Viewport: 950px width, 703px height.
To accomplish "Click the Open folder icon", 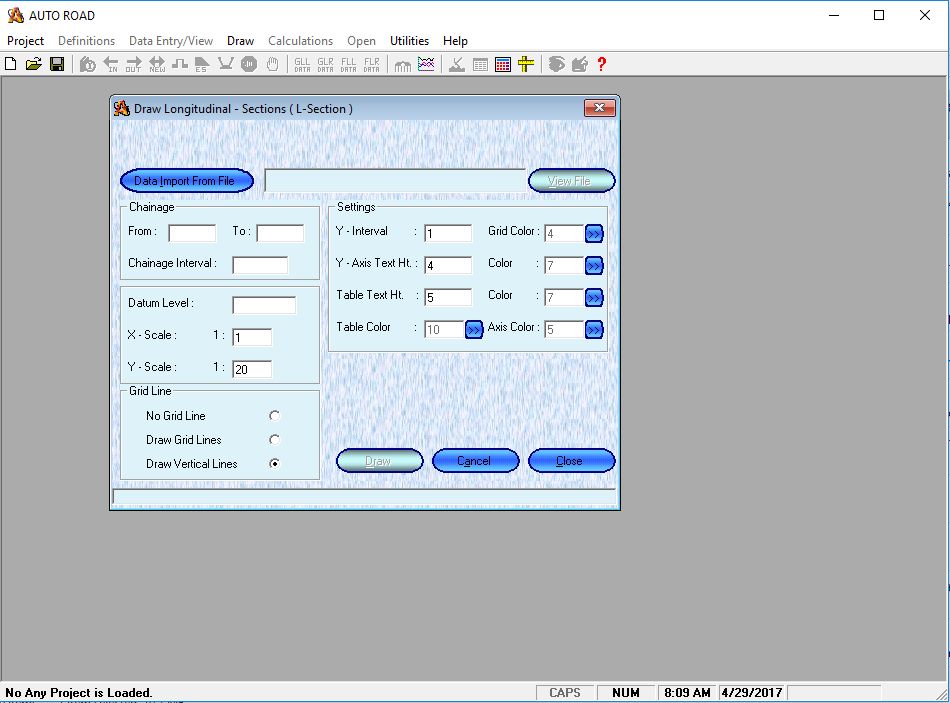I will 33,64.
